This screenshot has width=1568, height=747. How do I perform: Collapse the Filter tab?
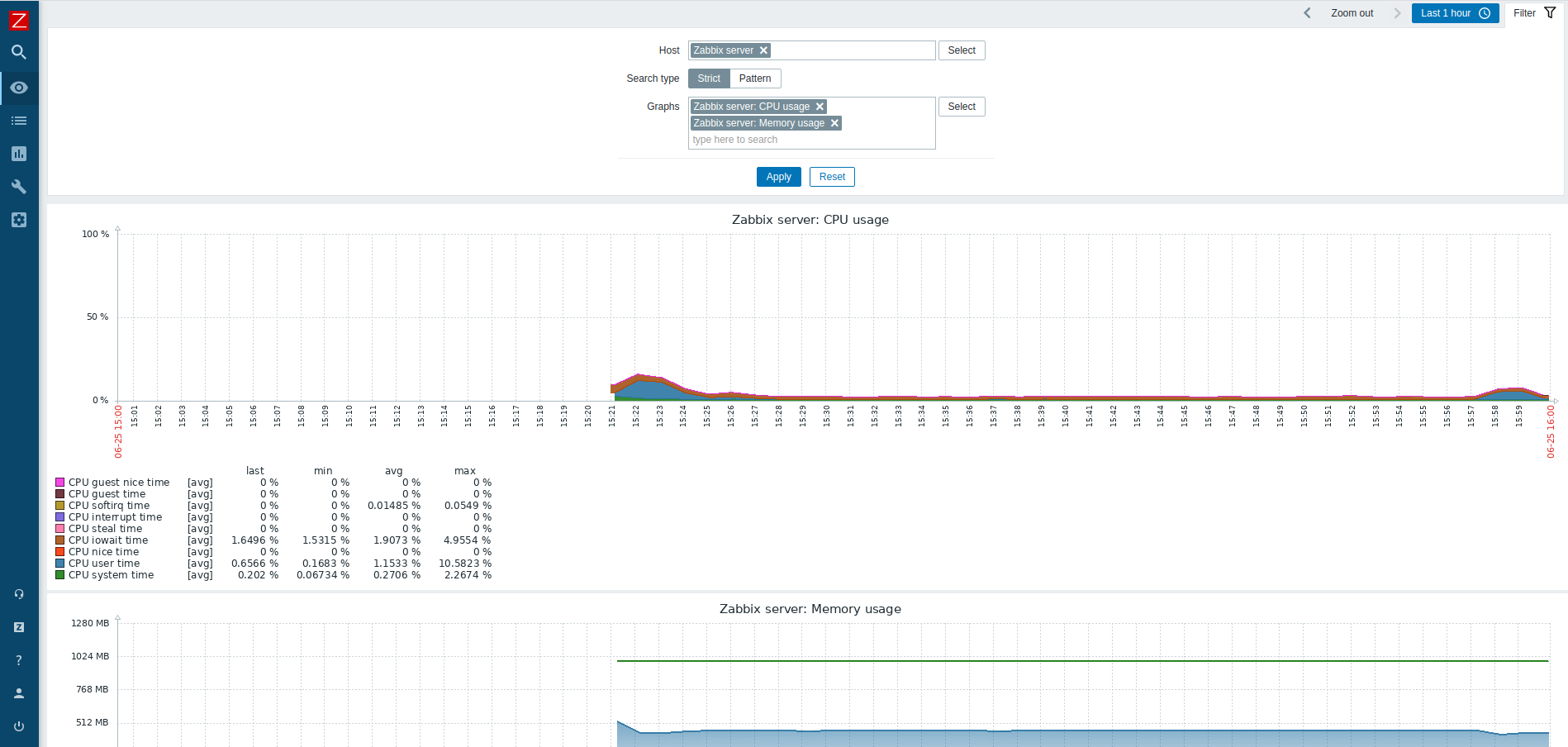1534,13
